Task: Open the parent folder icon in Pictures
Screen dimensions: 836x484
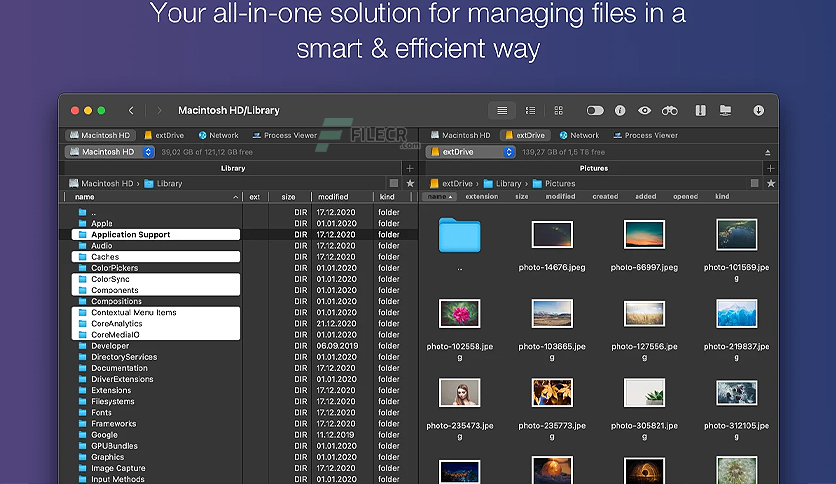Action: pyautogui.click(x=460, y=235)
